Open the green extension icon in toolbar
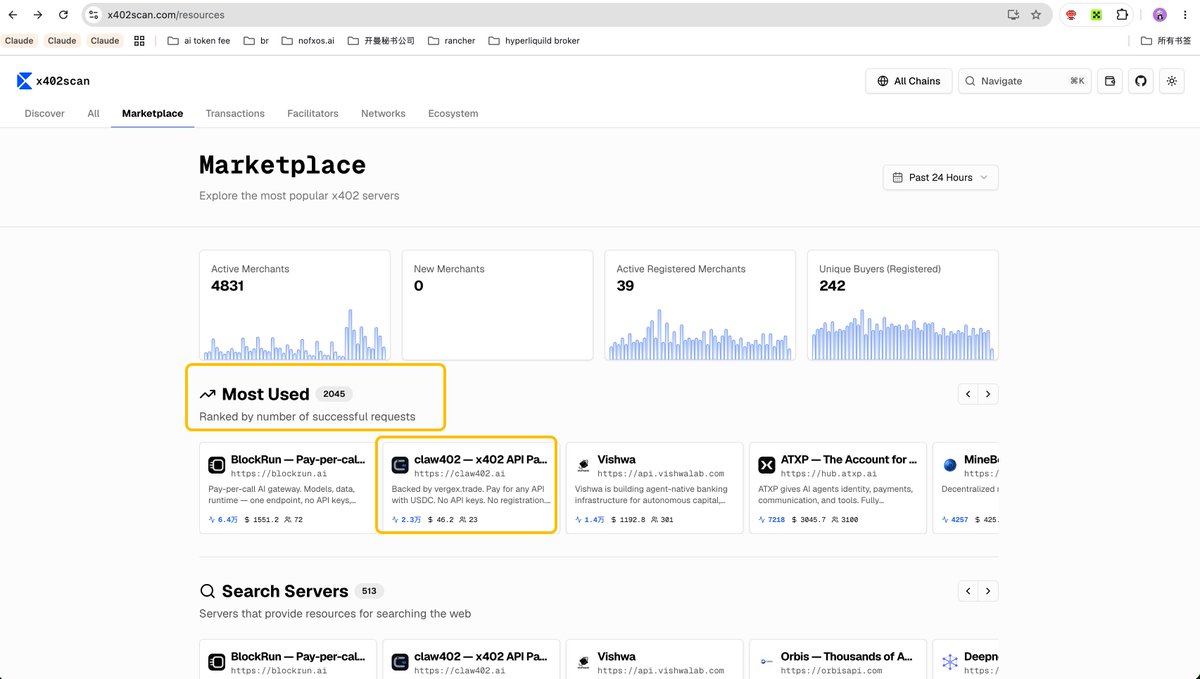 click(x=1096, y=15)
